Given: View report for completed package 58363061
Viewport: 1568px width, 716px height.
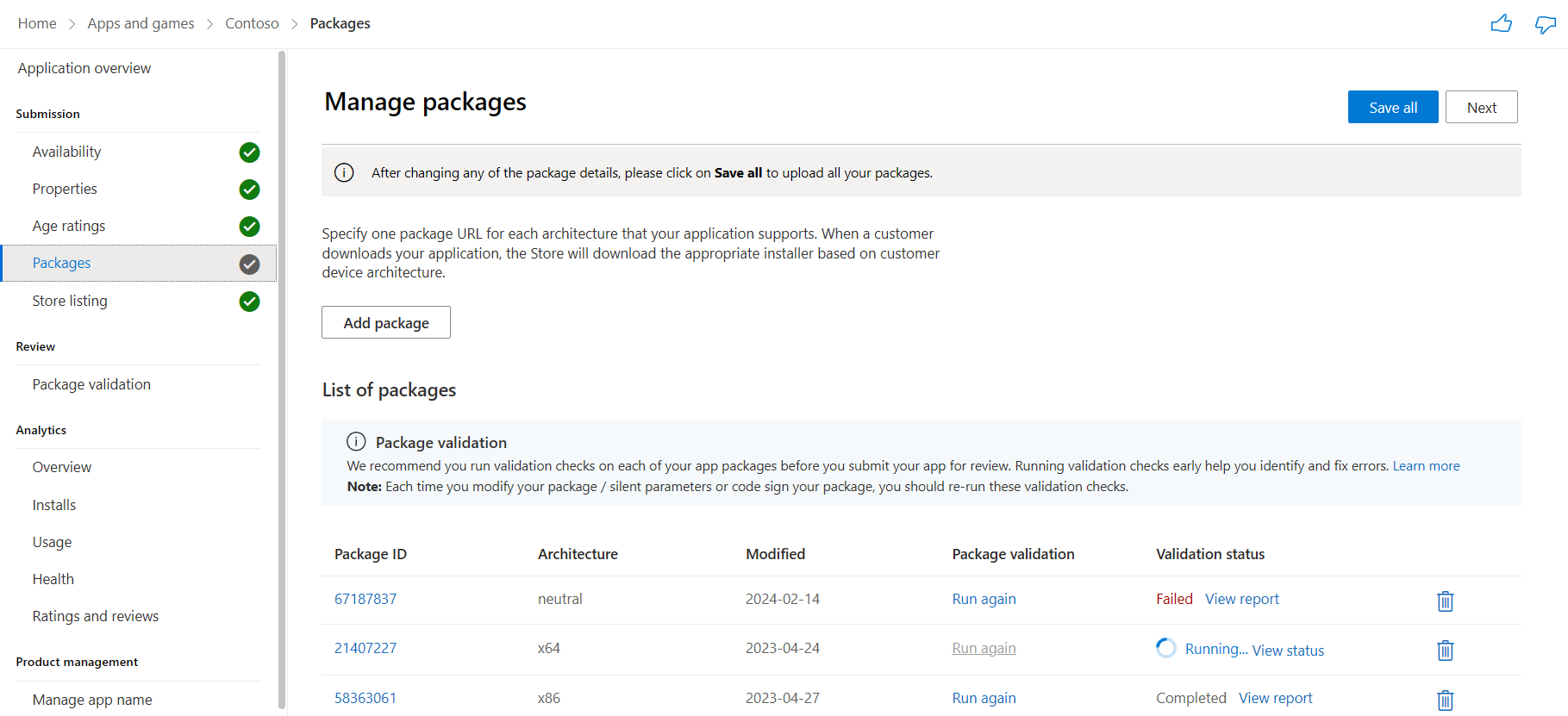Looking at the screenshot, I should tap(1276, 698).
